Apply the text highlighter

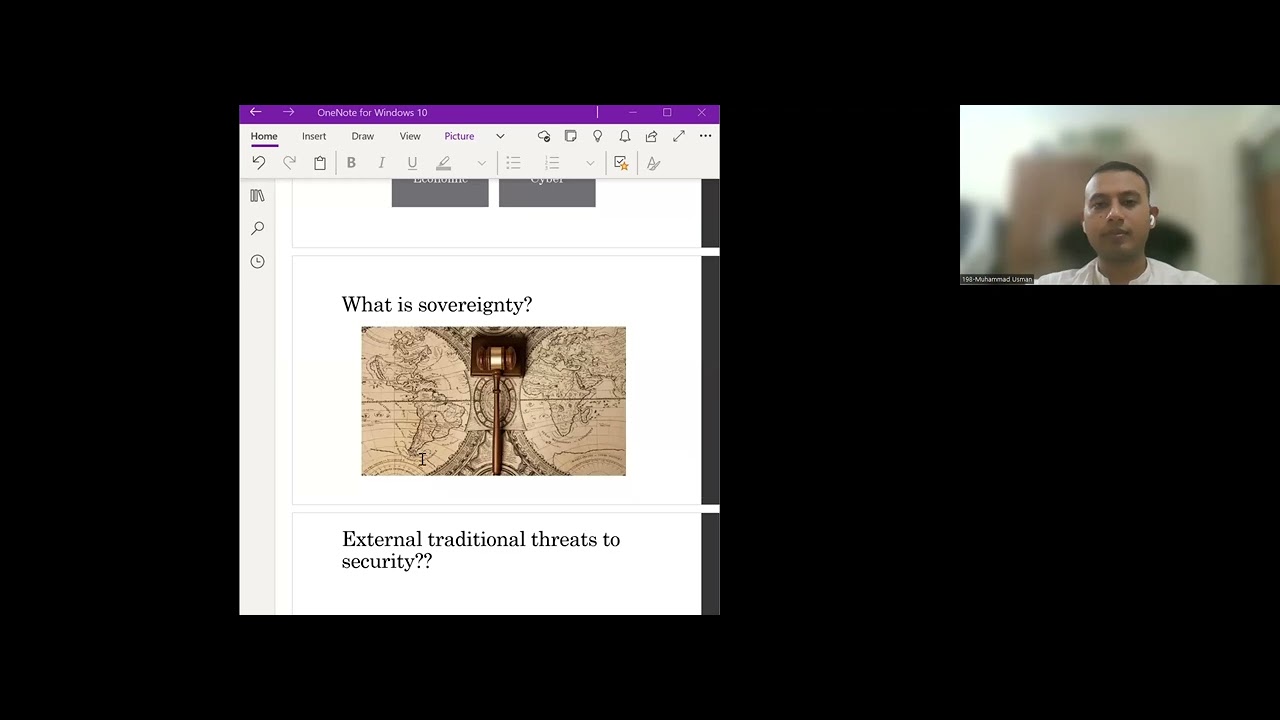443,163
